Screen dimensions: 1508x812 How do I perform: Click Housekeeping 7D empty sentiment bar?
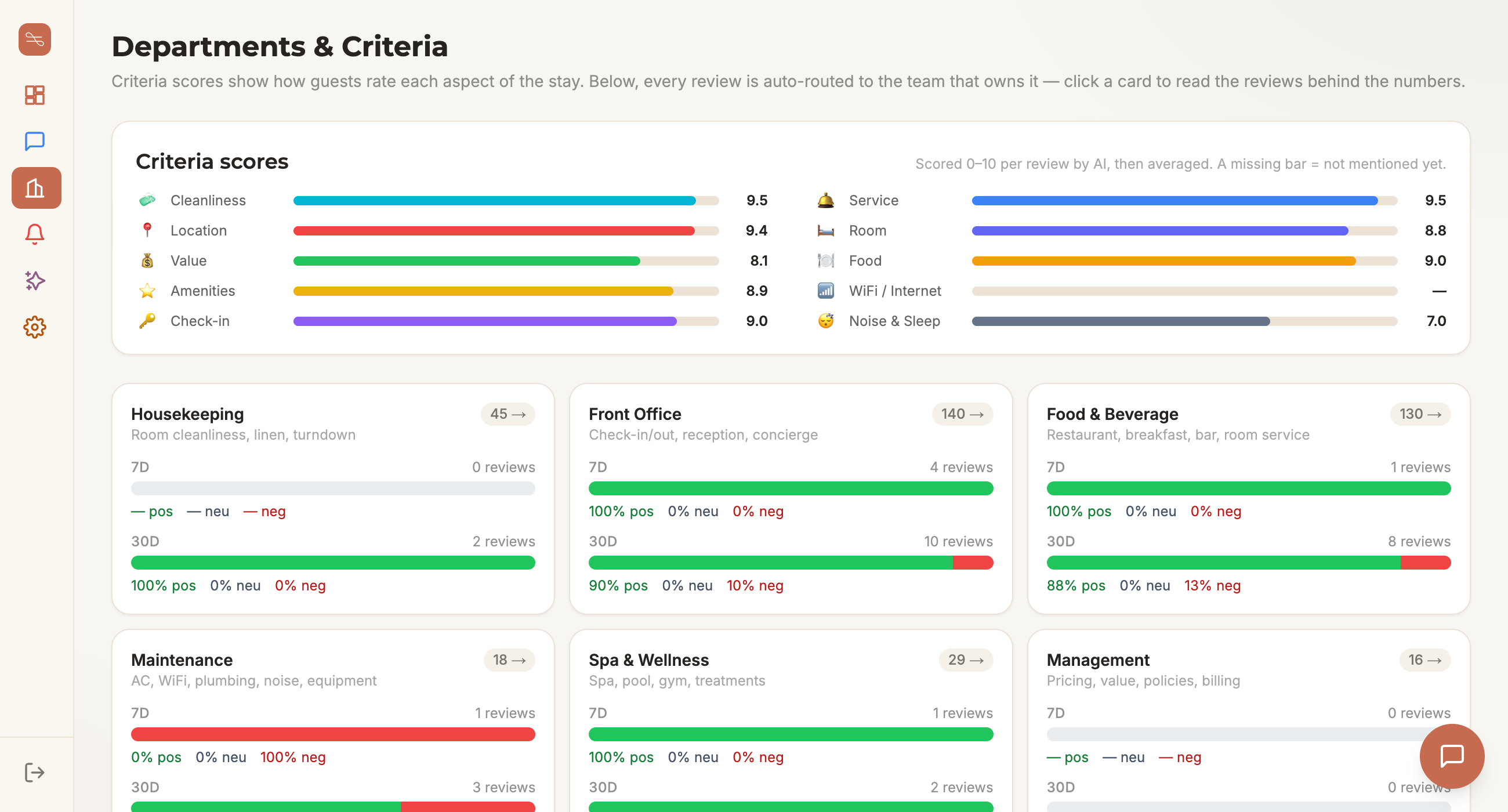[x=333, y=488]
